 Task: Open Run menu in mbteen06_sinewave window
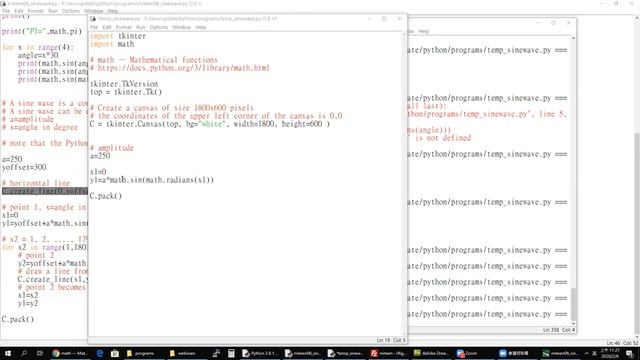(x=53, y=11)
